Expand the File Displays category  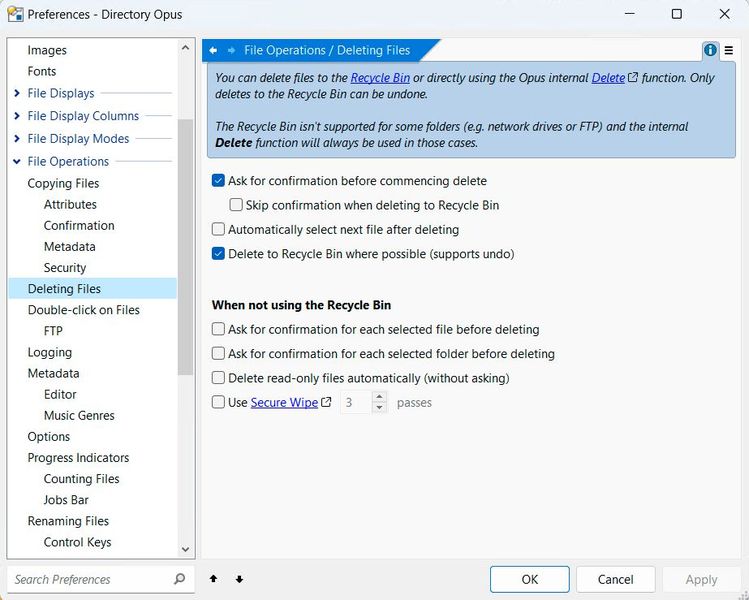pos(17,93)
